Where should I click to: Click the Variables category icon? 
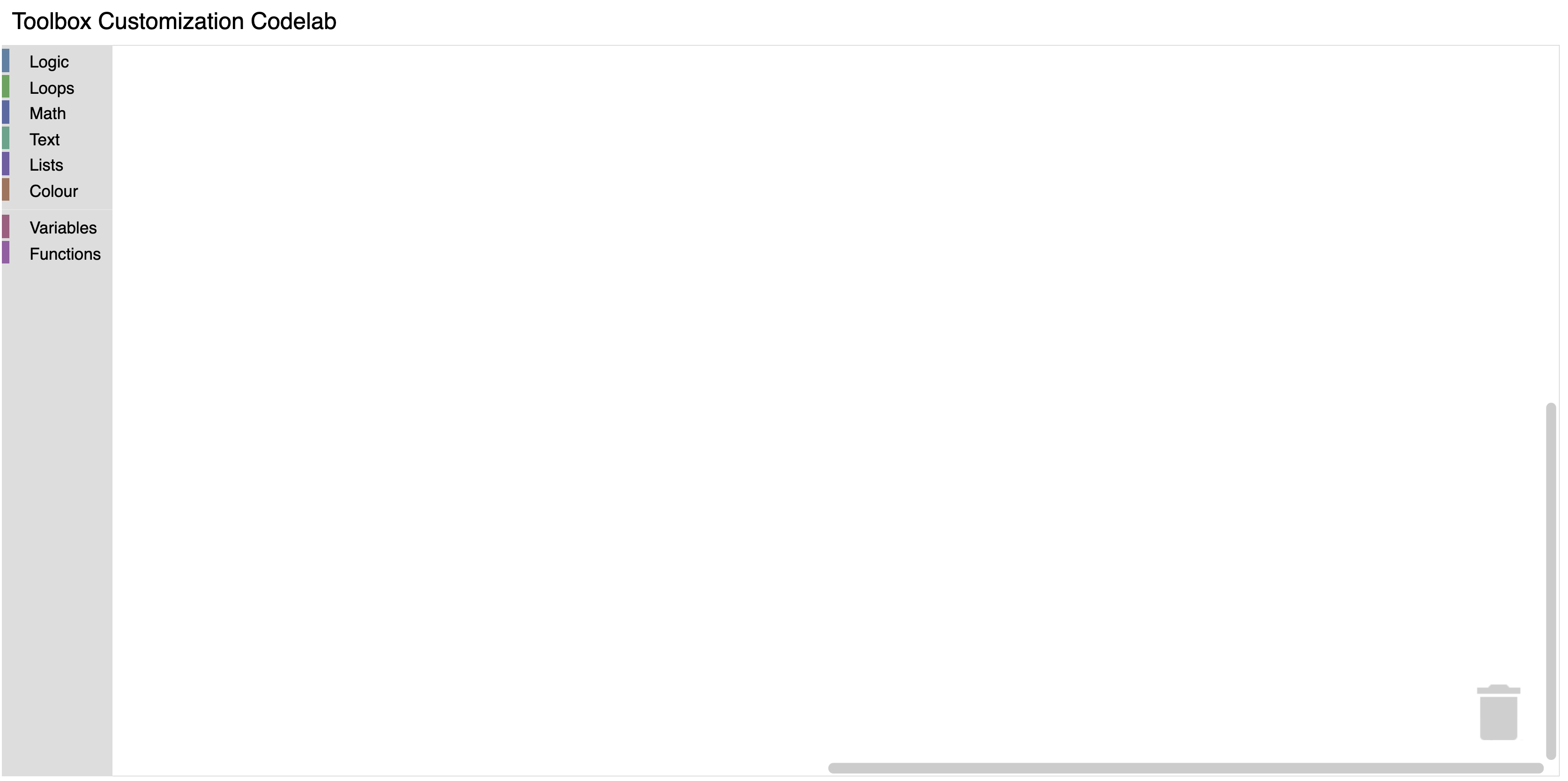point(7,227)
